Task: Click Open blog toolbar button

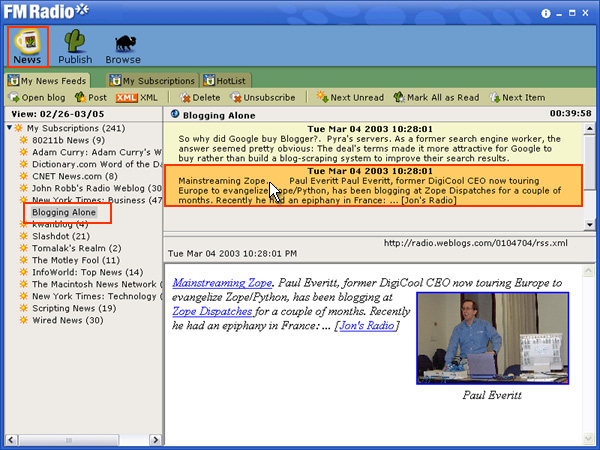Action: [x=37, y=98]
